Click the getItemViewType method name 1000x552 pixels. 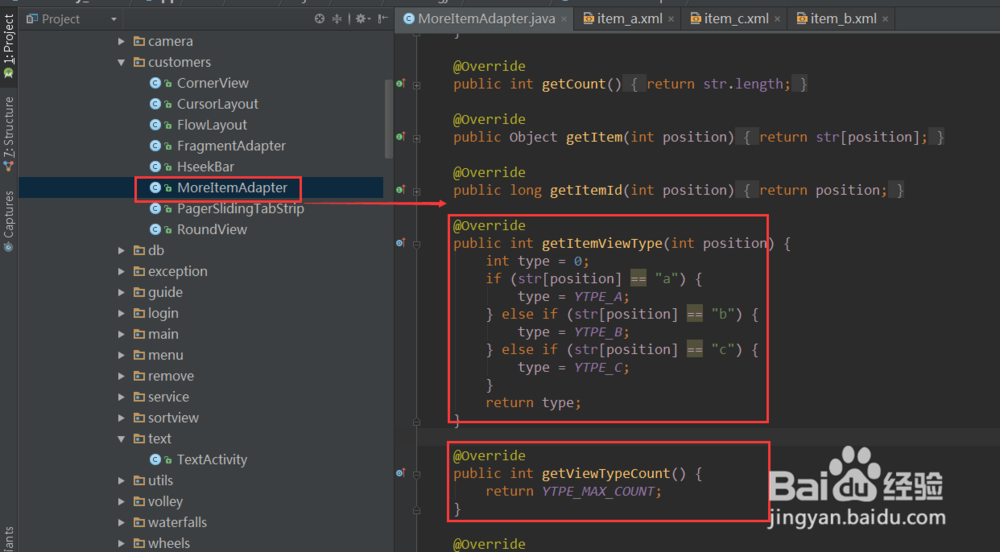pyautogui.click(x=602, y=243)
